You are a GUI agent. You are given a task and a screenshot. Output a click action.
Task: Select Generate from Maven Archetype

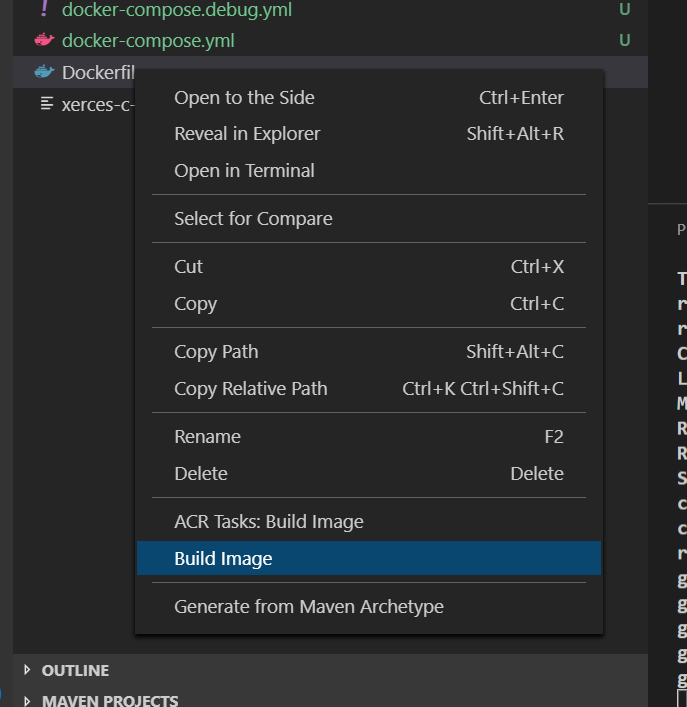308,607
